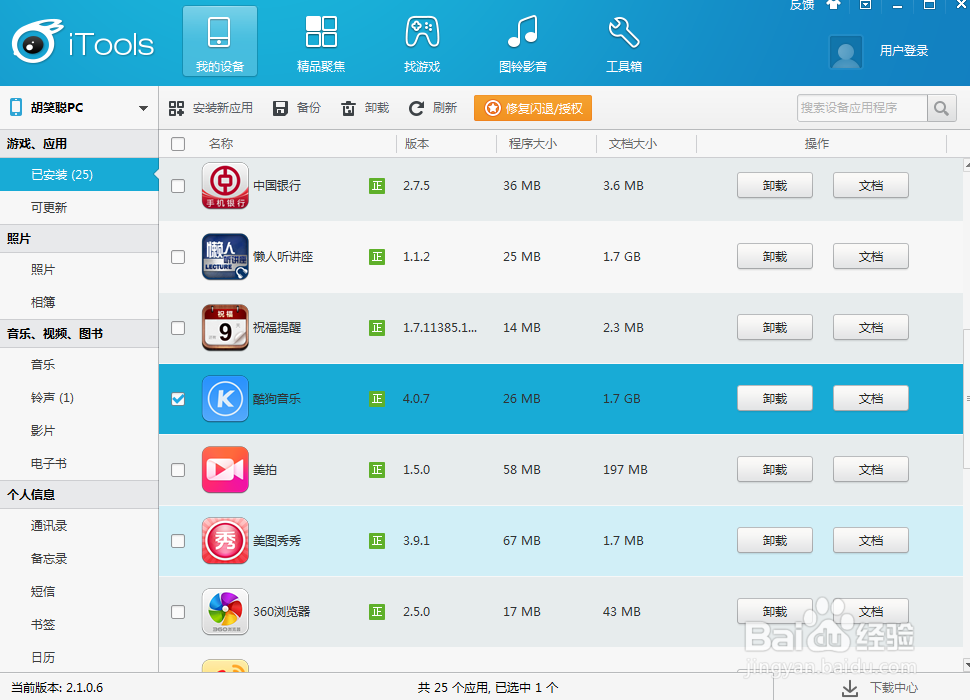
Task: Open 用户登录 user login
Action: [x=904, y=51]
